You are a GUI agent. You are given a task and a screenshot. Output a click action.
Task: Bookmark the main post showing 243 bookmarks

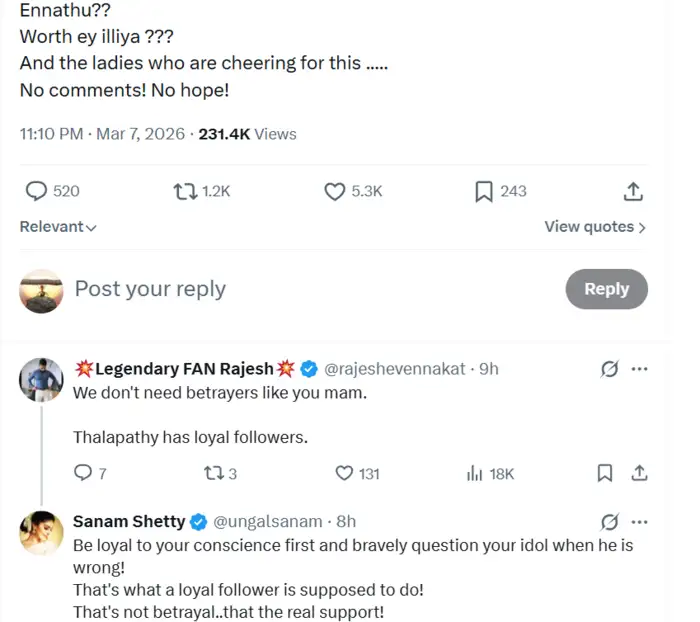[484, 191]
